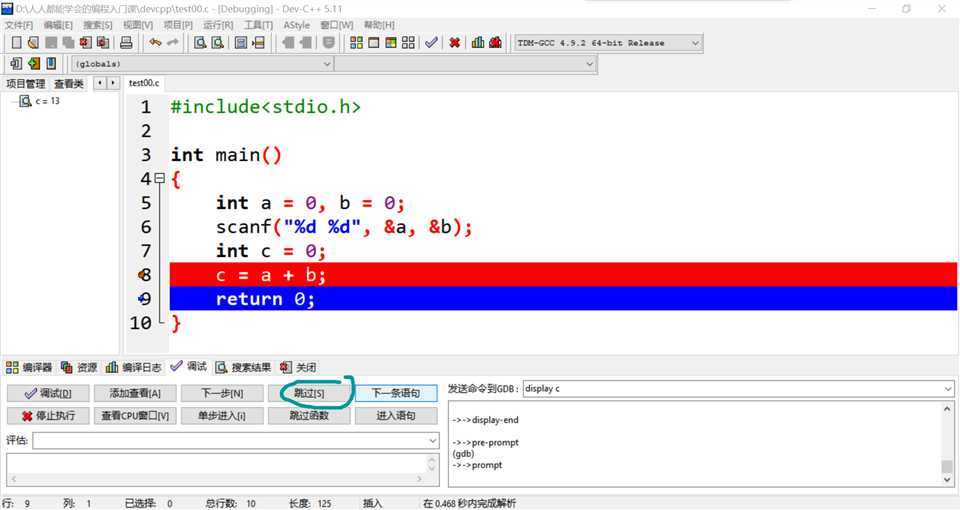The width and height of the screenshot is (960, 510).
Task: Click the c = 13 watch entry
Action: click(48, 101)
